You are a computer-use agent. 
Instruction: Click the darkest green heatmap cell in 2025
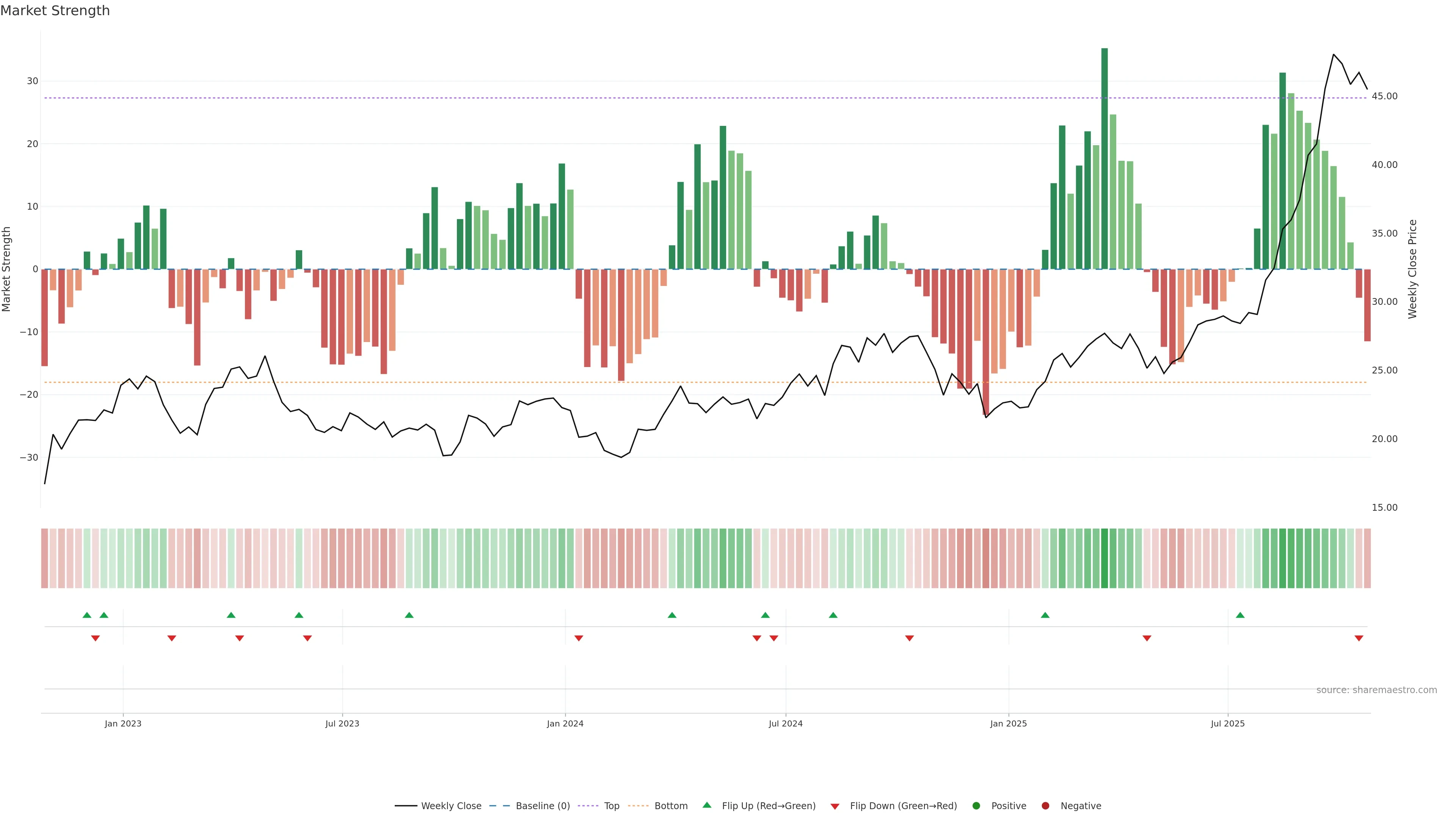coord(1105,559)
